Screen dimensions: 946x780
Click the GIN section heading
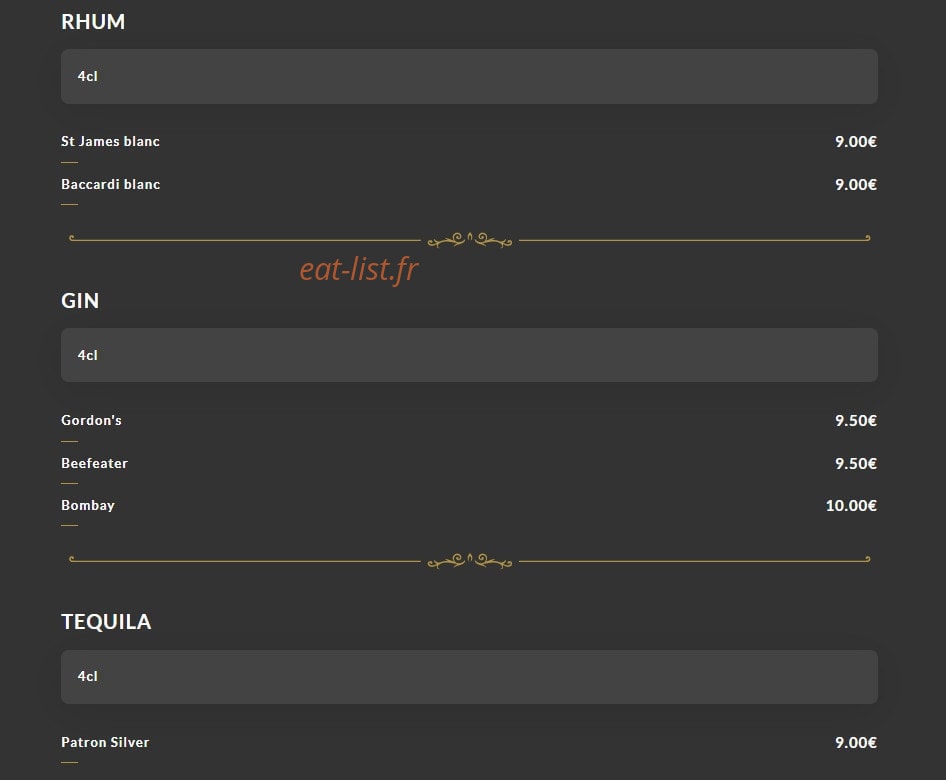point(80,300)
